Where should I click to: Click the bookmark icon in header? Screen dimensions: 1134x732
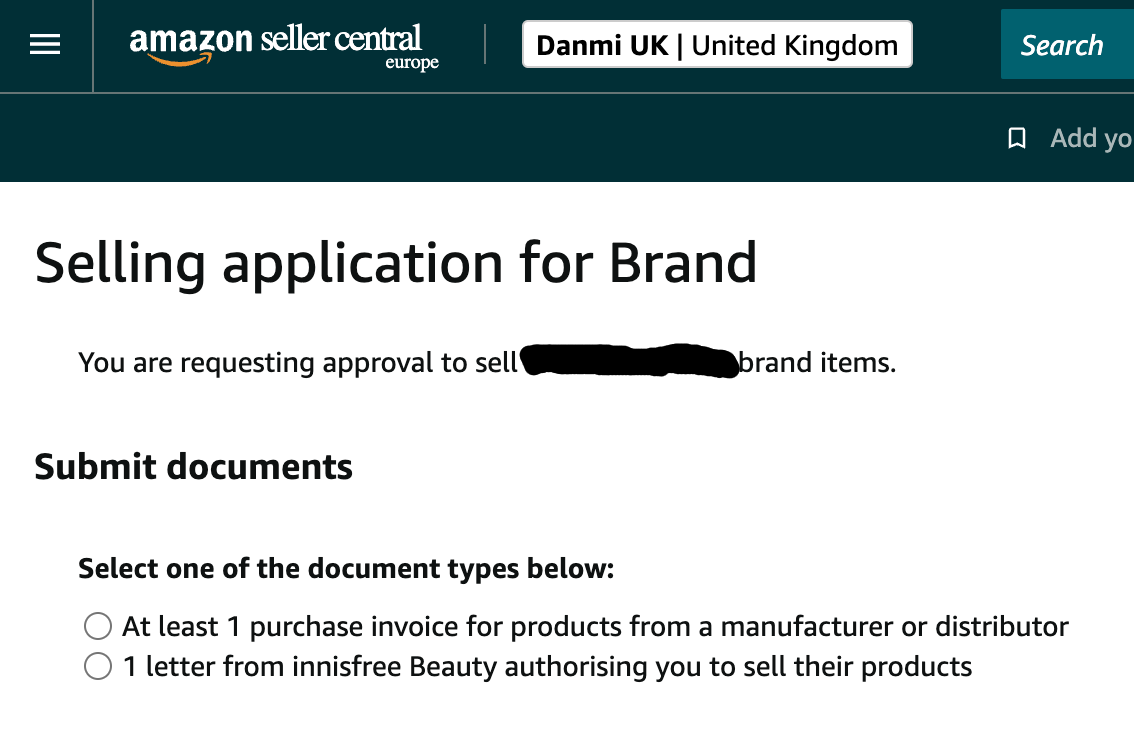coord(1017,138)
